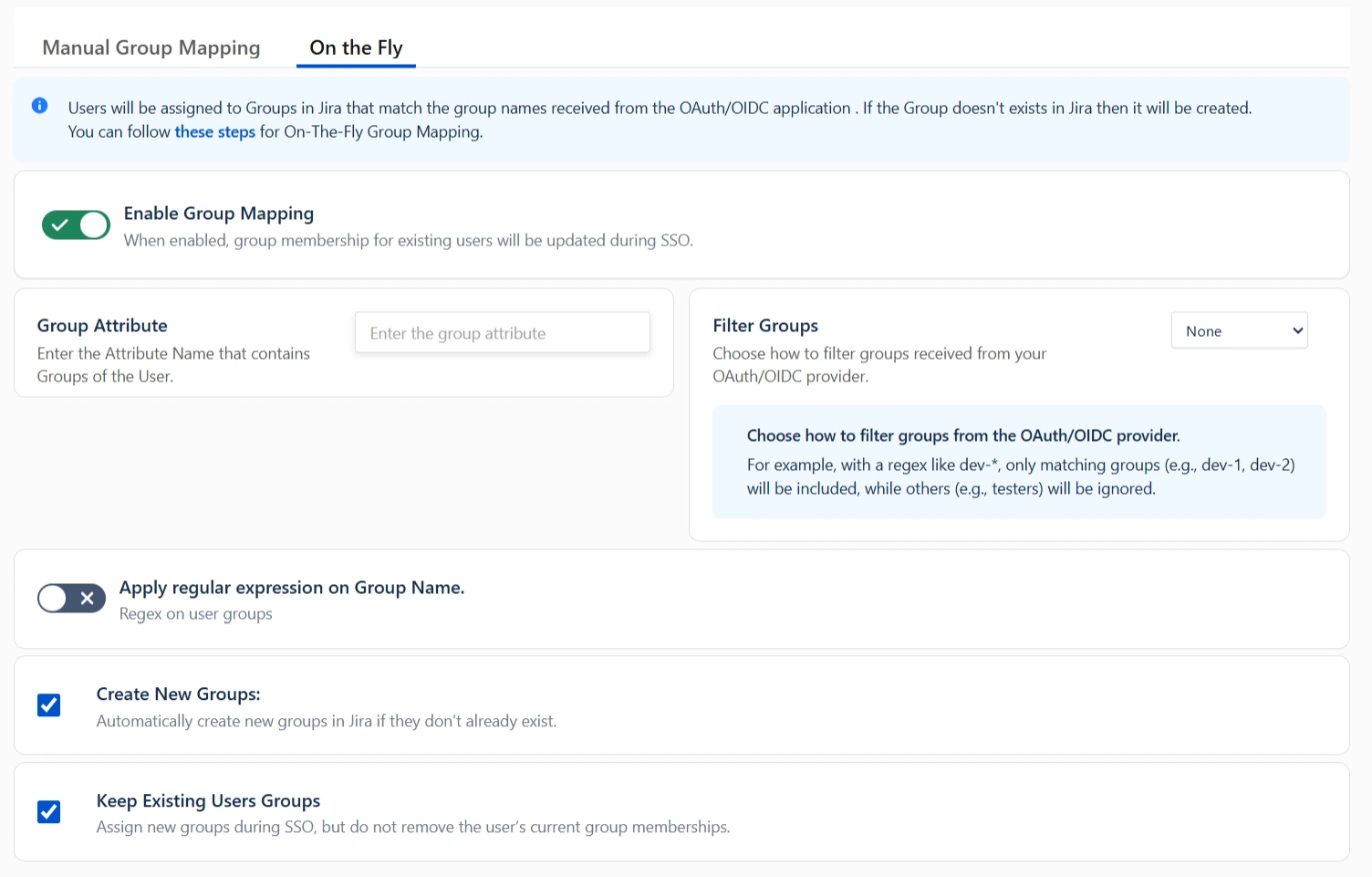Image resolution: width=1372 pixels, height=877 pixels.
Task: Click the "Enable Group Mapping" label text
Action: click(219, 214)
